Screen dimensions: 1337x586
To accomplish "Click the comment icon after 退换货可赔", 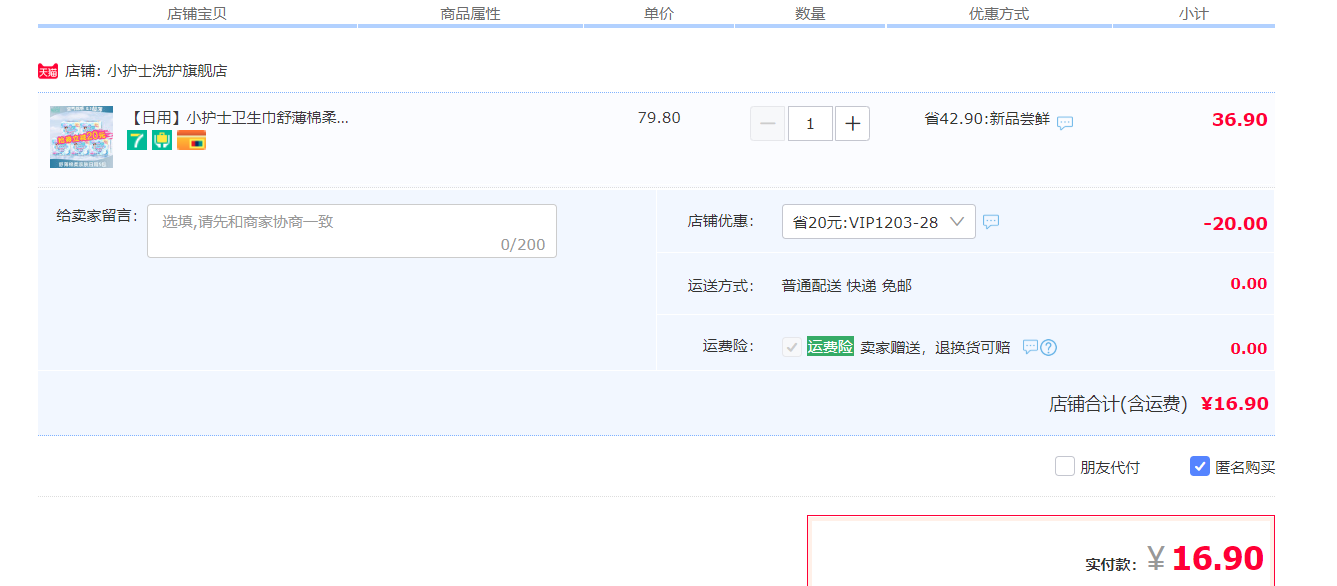I will pyautogui.click(x=1030, y=347).
